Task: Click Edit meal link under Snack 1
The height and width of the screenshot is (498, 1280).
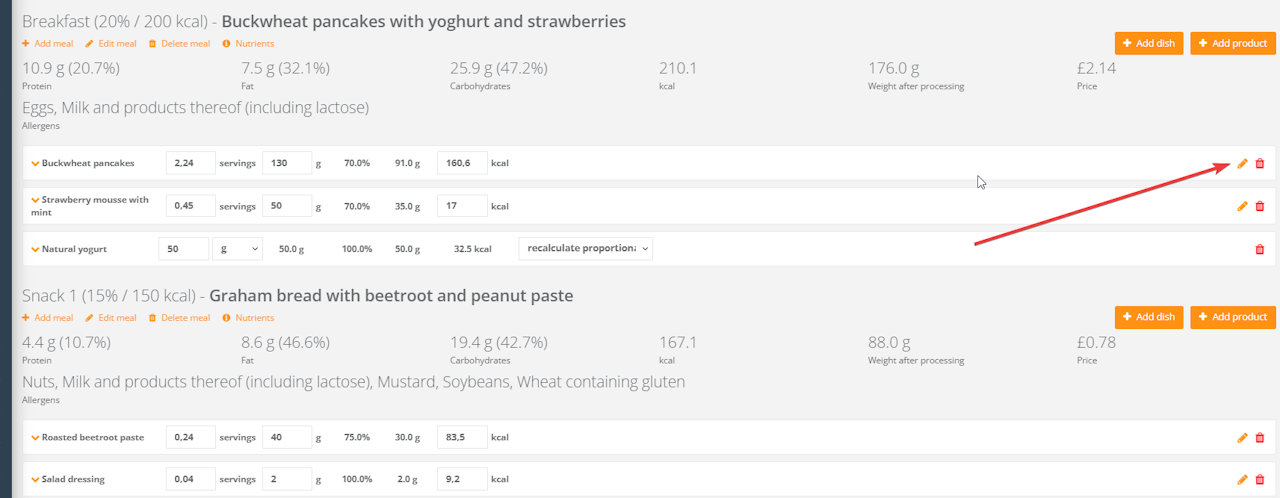Action: click(x=110, y=318)
